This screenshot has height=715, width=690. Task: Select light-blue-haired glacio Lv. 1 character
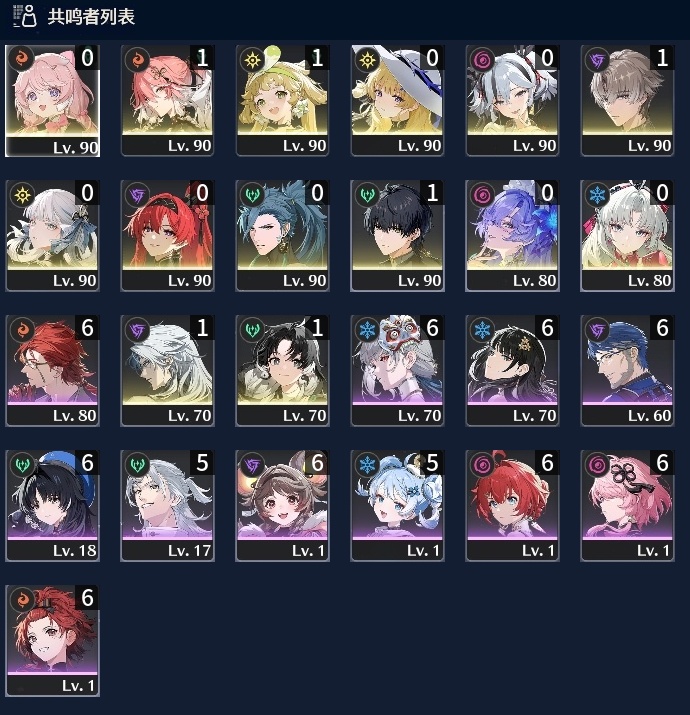click(397, 505)
